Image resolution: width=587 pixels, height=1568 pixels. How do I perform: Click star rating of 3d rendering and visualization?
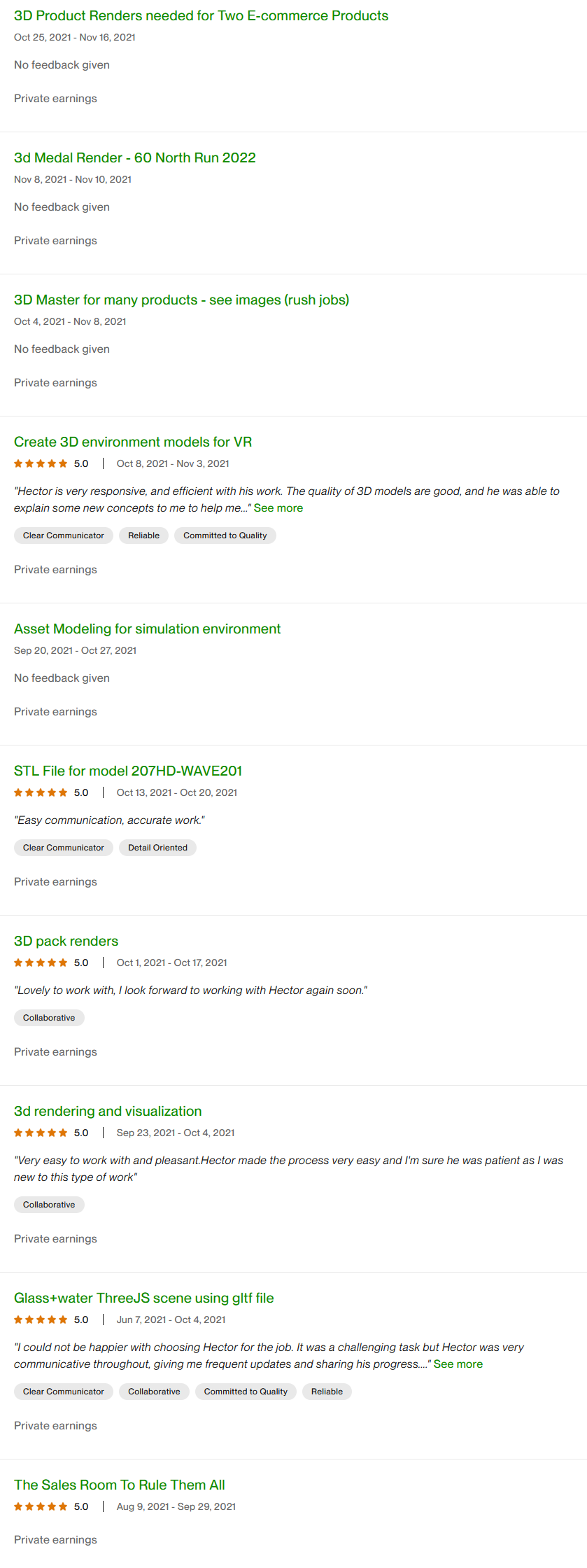click(x=41, y=1133)
